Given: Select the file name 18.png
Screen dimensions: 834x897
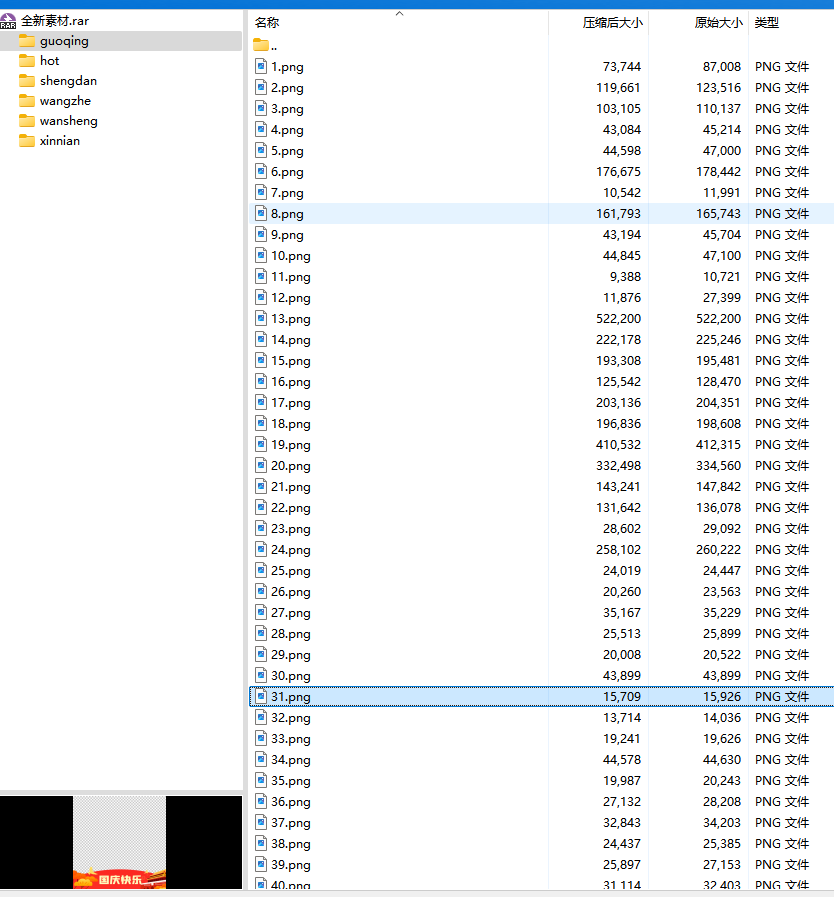Looking at the screenshot, I should click(291, 424).
